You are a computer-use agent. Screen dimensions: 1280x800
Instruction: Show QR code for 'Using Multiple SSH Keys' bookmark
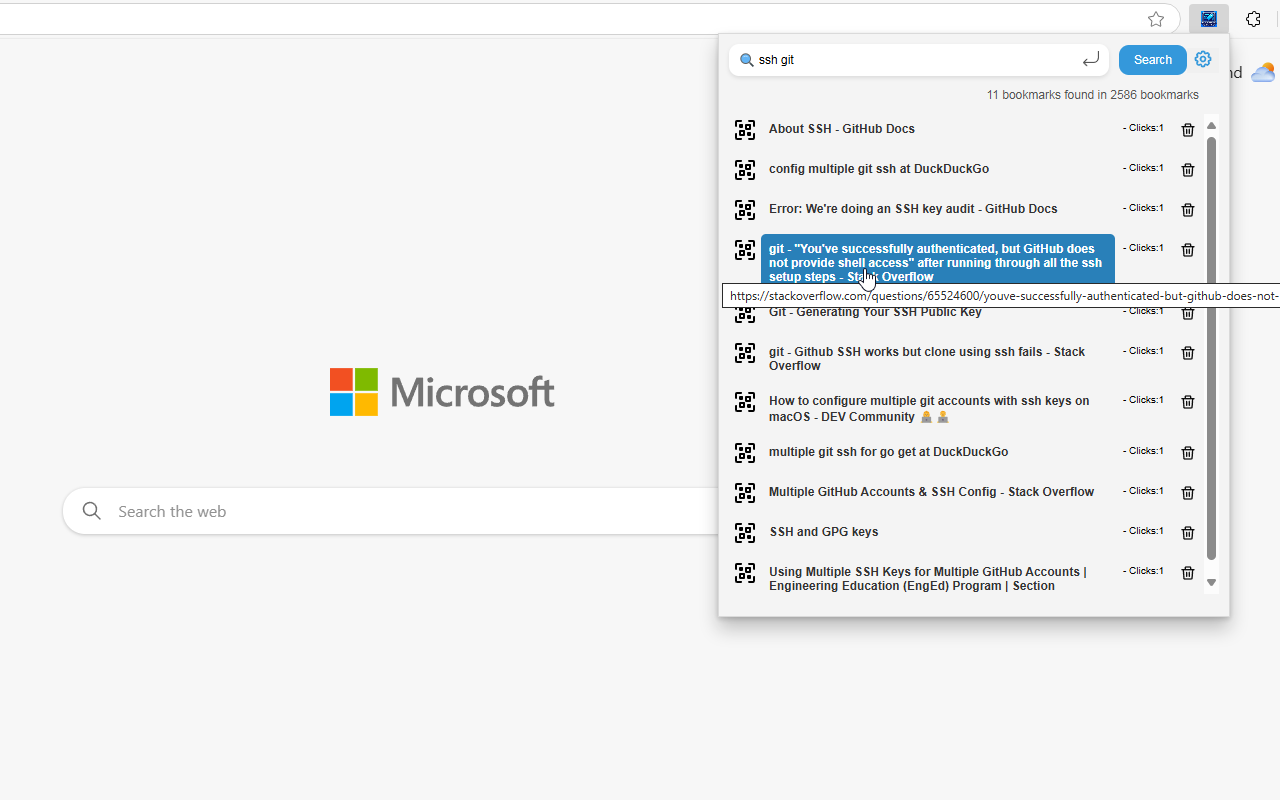(x=745, y=573)
